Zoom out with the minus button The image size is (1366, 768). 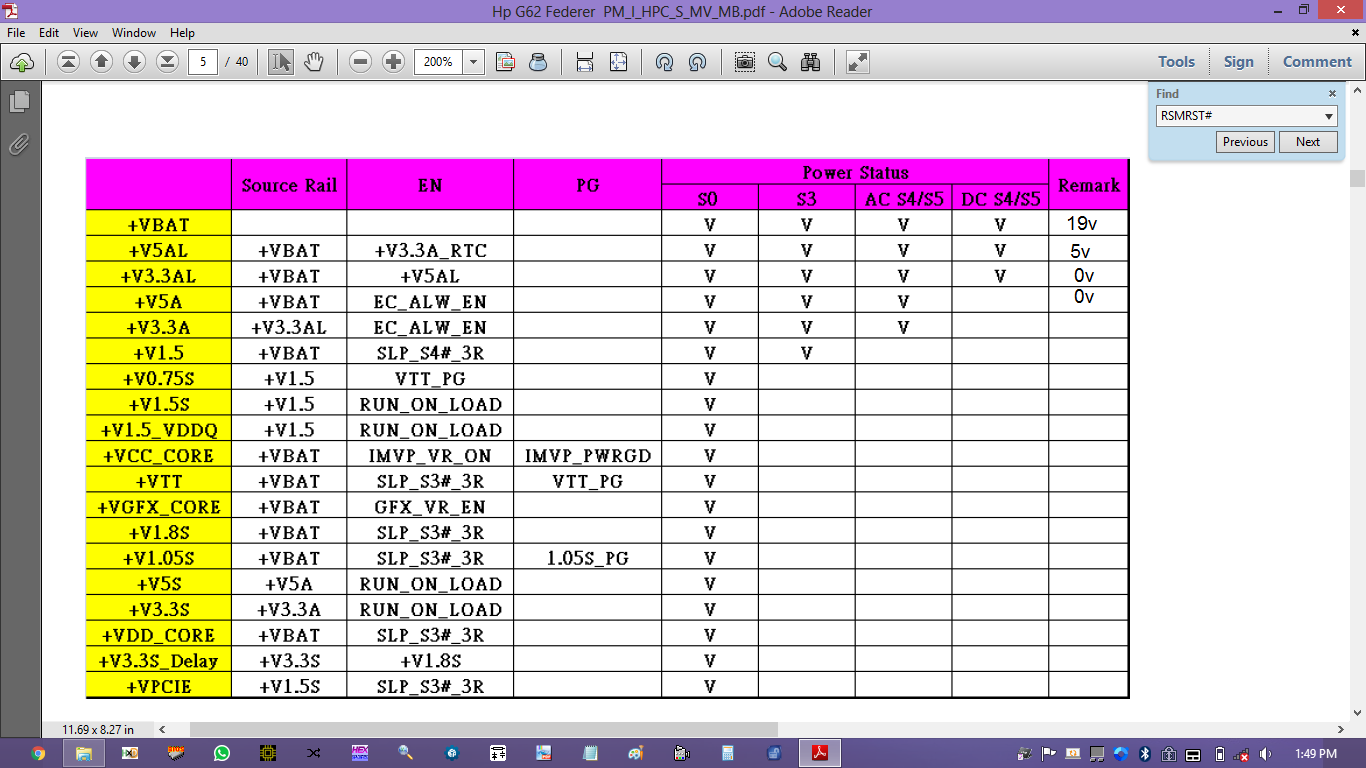tap(361, 62)
